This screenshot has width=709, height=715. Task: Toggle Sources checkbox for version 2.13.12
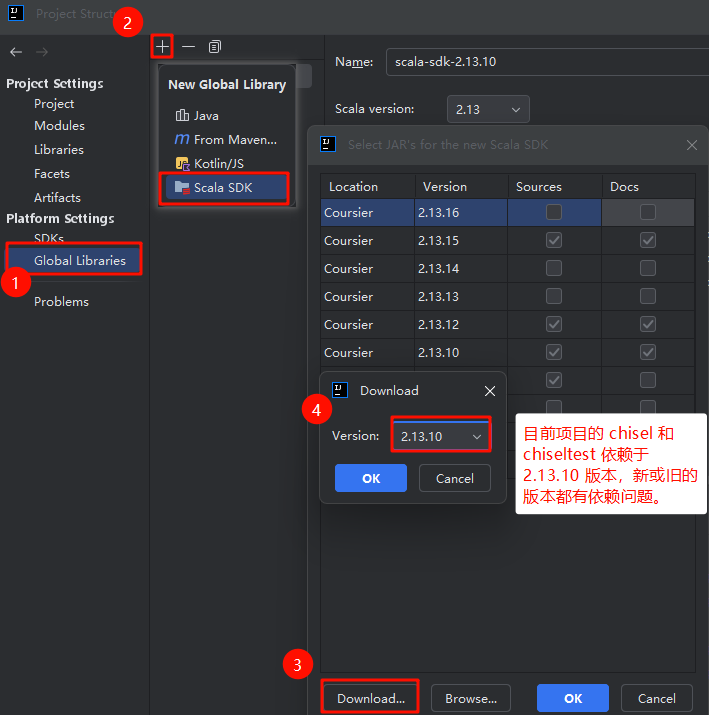click(x=554, y=324)
